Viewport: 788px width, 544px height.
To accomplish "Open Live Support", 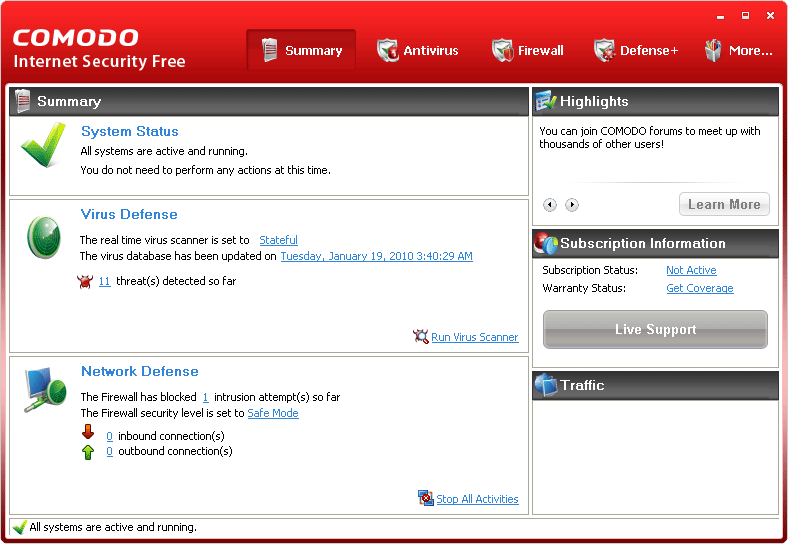I will [x=655, y=329].
